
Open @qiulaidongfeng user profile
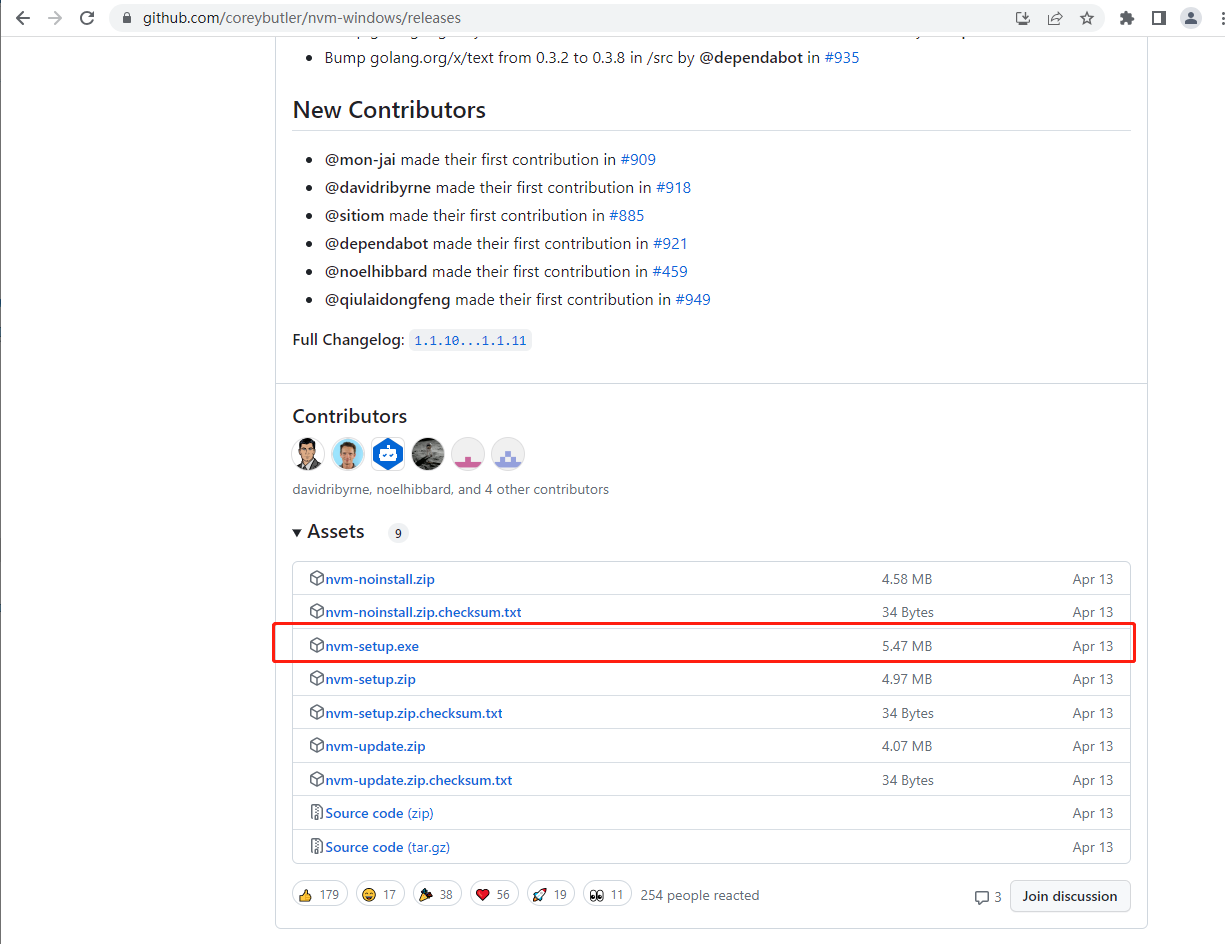[x=388, y=299]
